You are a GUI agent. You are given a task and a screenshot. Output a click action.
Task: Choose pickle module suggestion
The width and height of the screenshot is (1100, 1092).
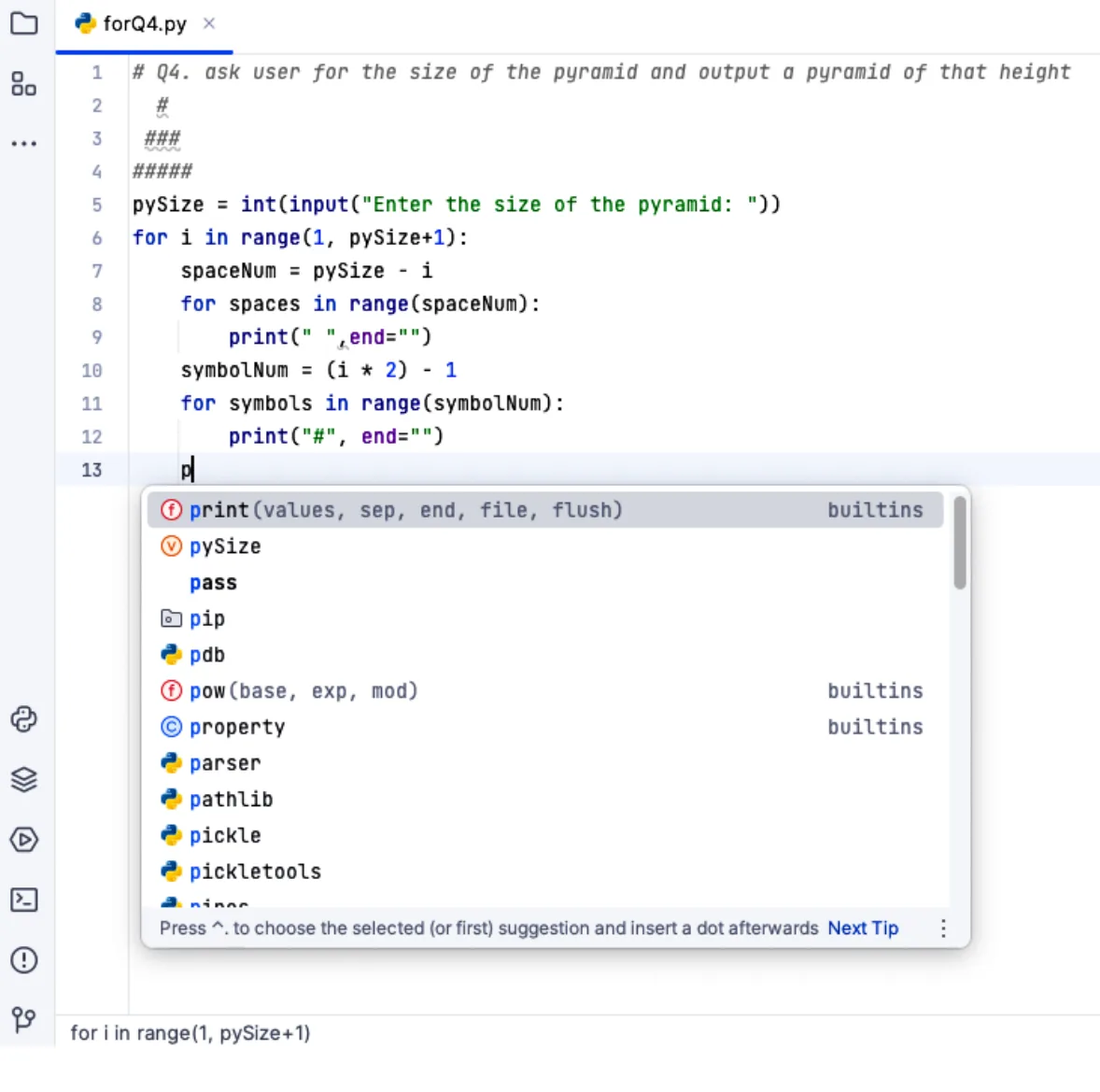point(544,836)
